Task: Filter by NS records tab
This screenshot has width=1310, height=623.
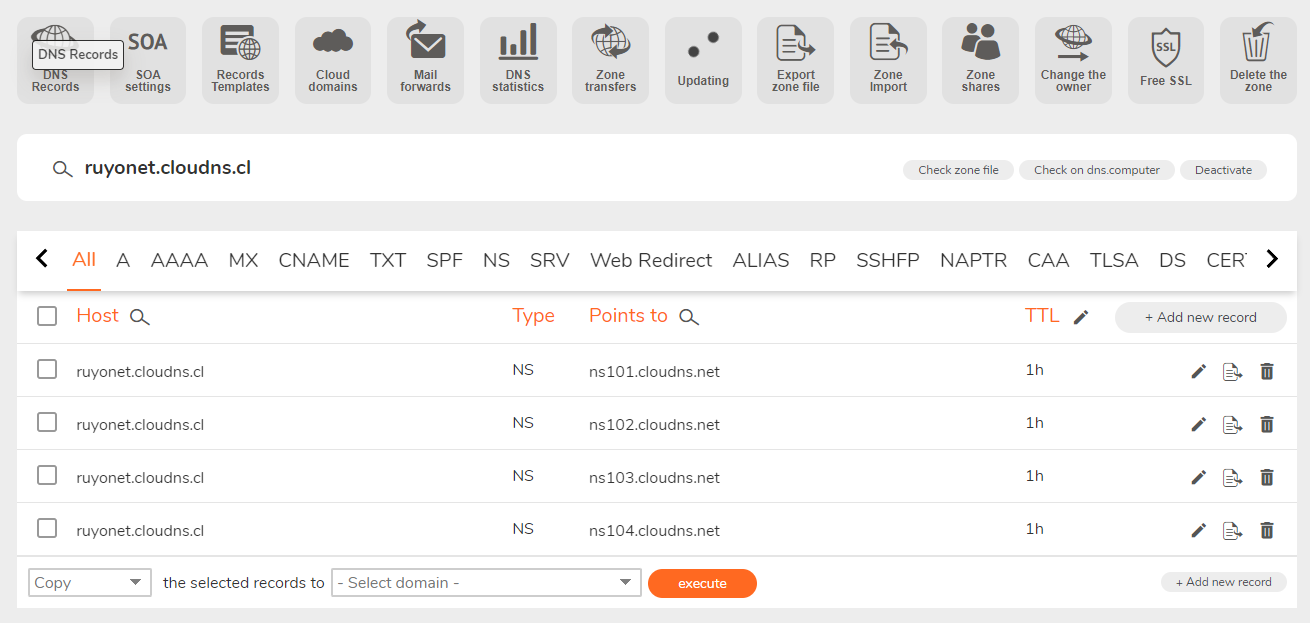Action: tap(496, 260)
